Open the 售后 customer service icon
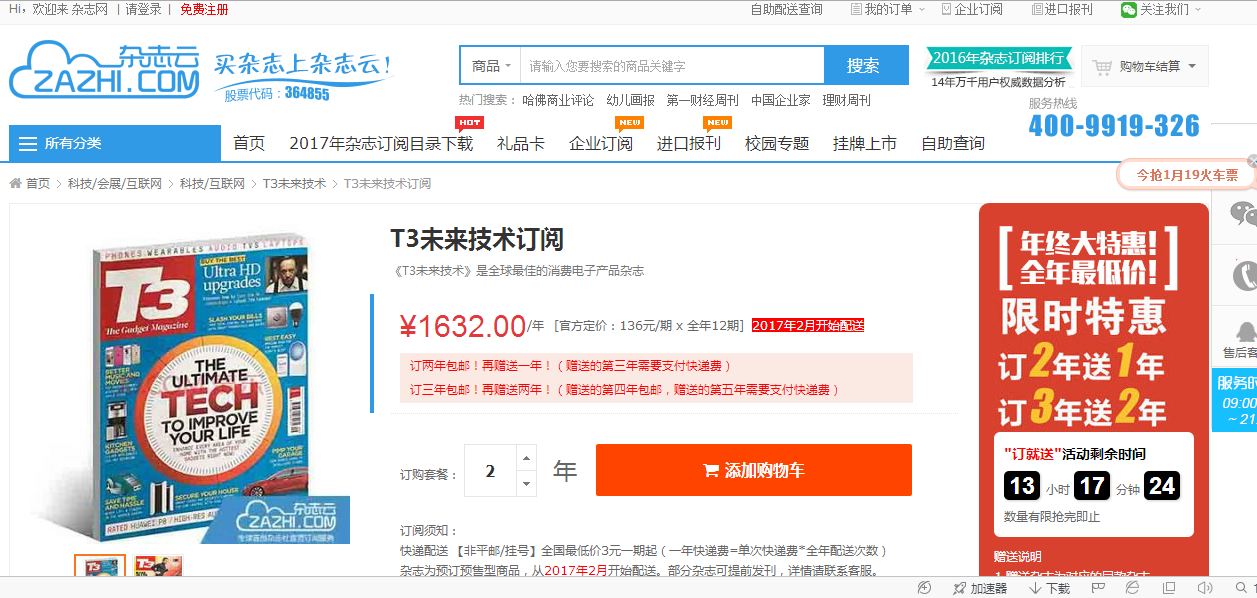Viewport: 1257px width, 598px height. (1245, 331)
